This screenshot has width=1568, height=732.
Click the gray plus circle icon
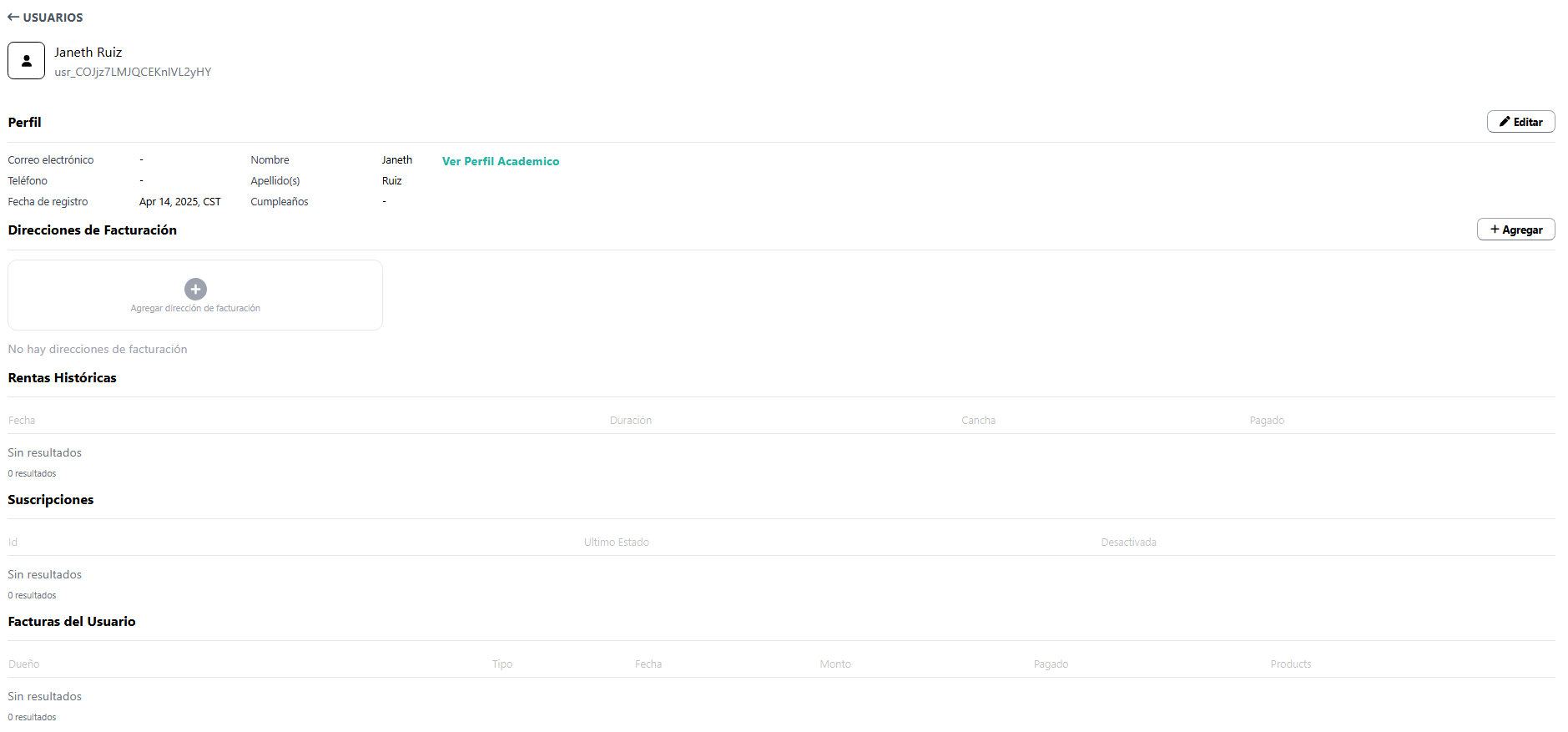[195, 289]
